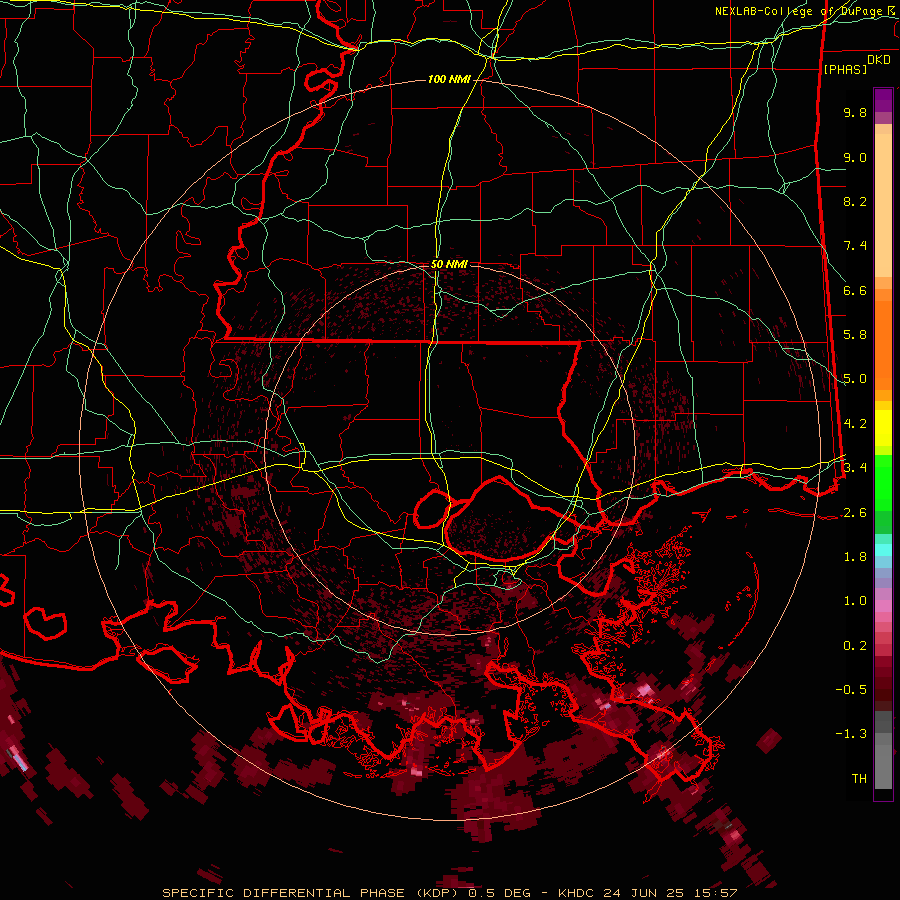The width and height of the screenshot is (900, 900).
Task: Pick the light peach color bar segment
Action: coord(883,205)
